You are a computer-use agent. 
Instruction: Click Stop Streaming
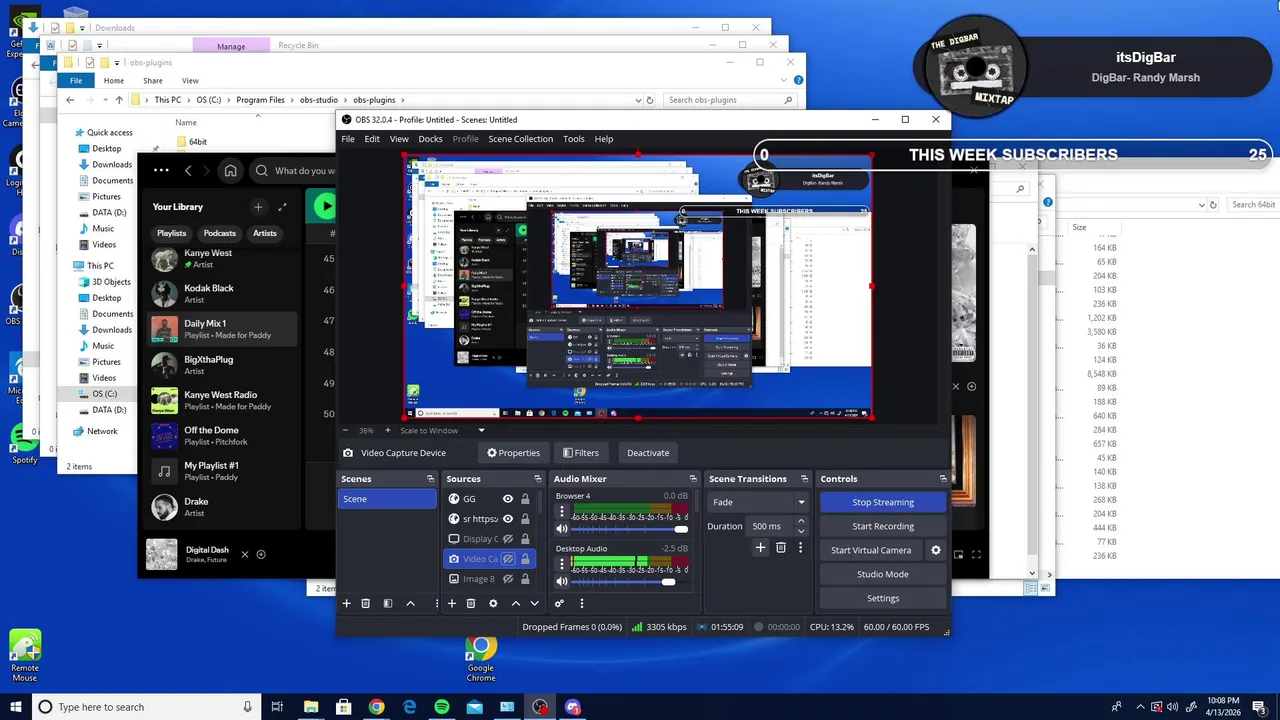click(883, 502)
